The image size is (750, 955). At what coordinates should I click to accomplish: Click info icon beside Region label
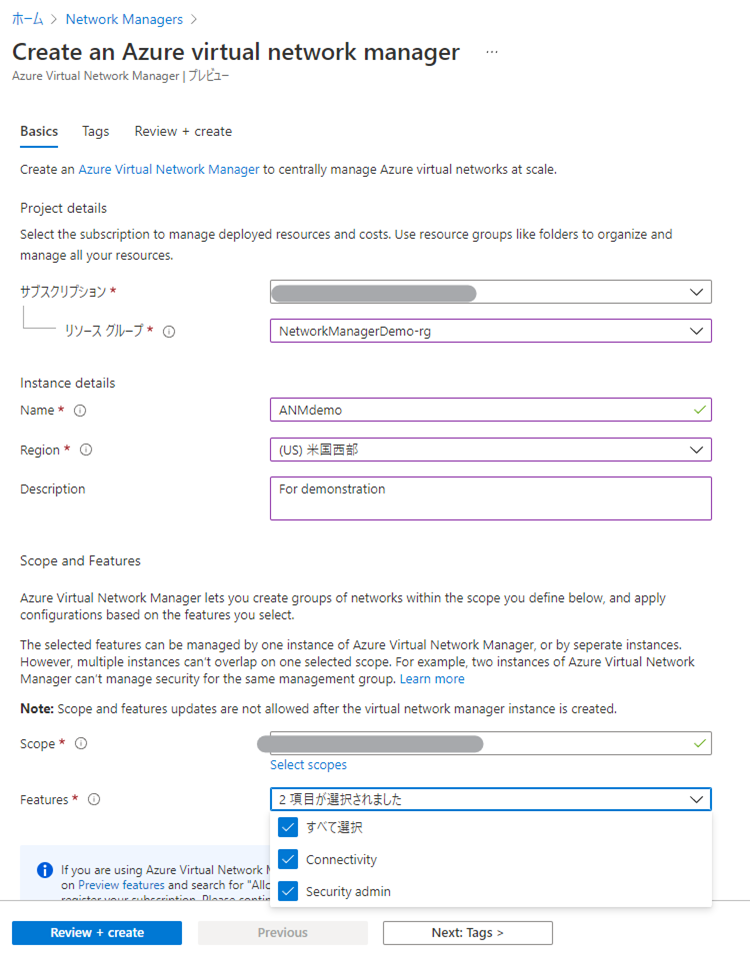86,450
